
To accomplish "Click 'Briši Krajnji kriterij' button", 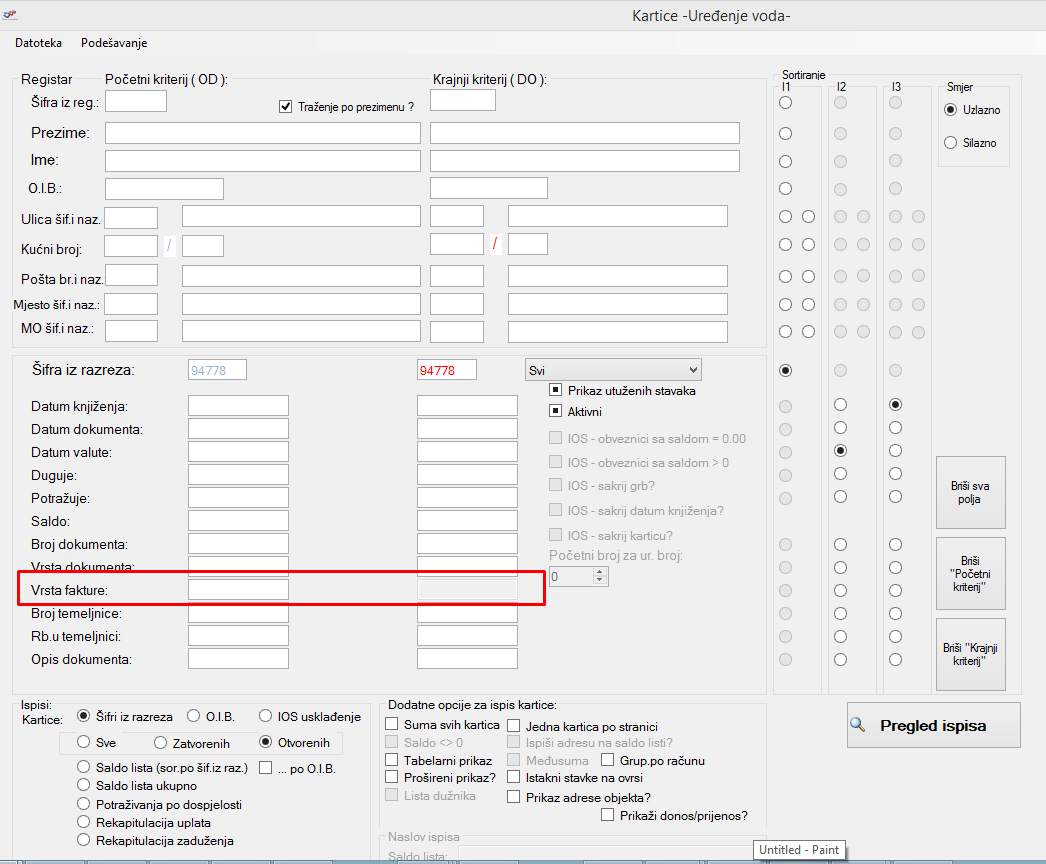I will [970, 654].
